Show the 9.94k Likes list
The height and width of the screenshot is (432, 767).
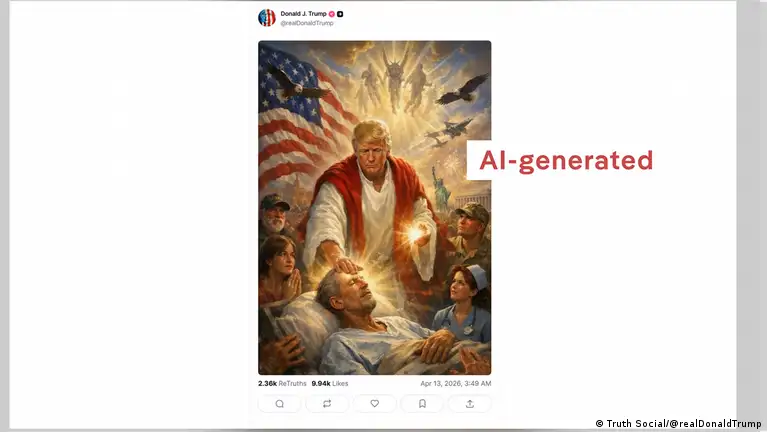(x=330, y=384)
